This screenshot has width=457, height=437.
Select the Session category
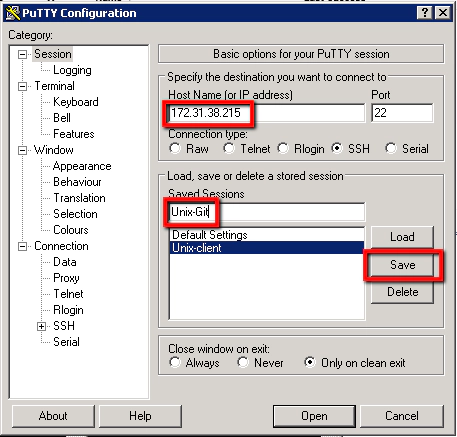[x=53, y=54]
